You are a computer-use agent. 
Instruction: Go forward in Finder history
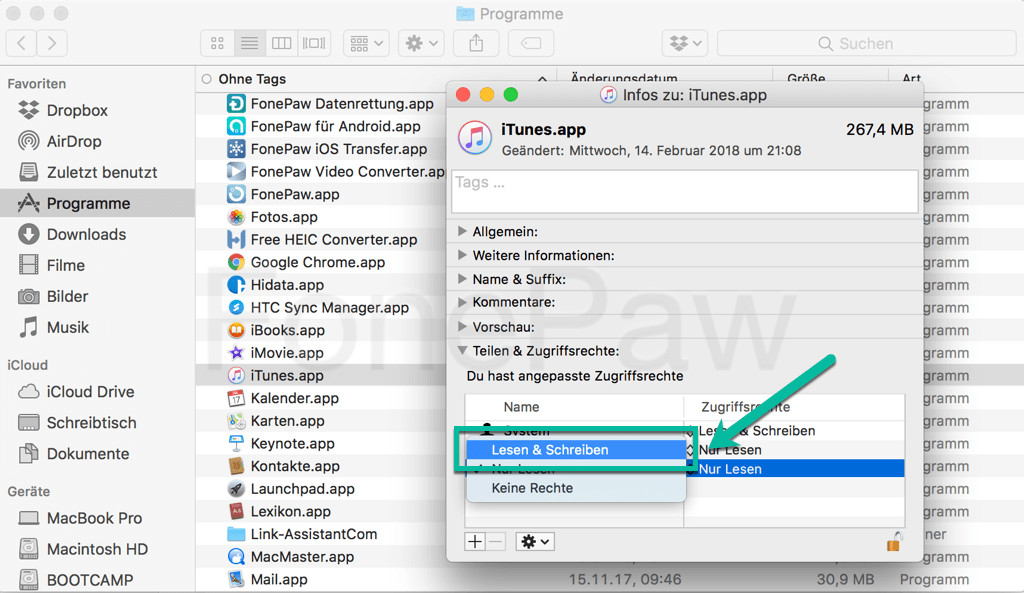pyautogui.click(x=52, y=44)
